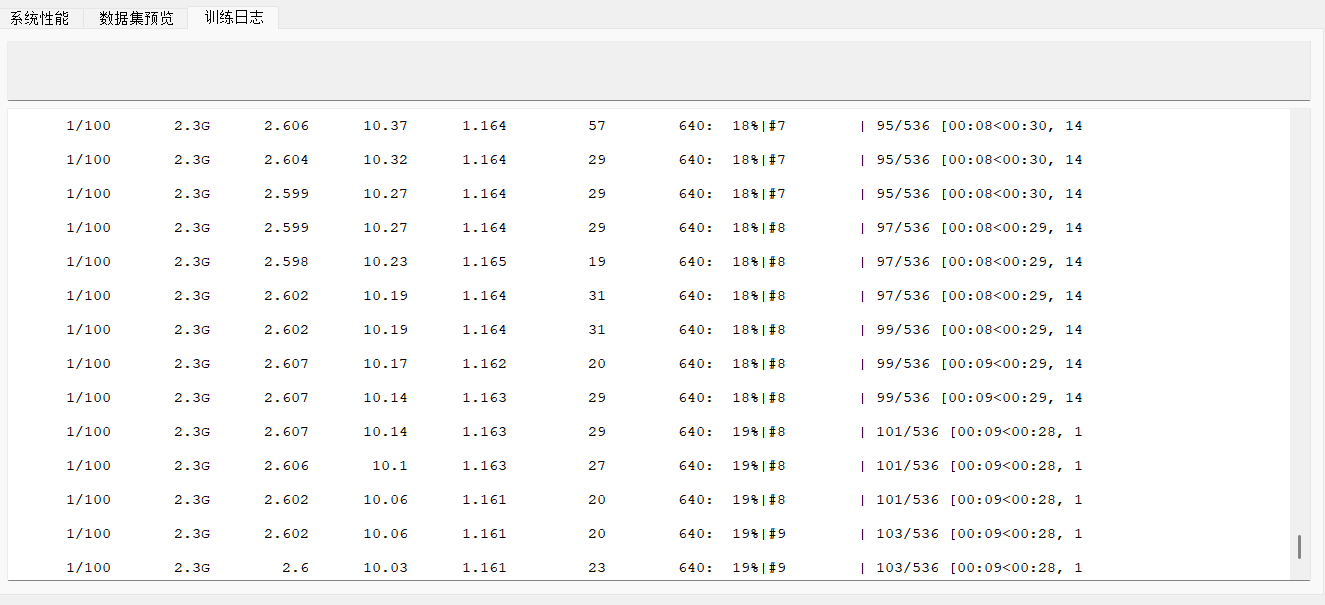
Task: Click the instance count 57
Action: coord(597,126)
